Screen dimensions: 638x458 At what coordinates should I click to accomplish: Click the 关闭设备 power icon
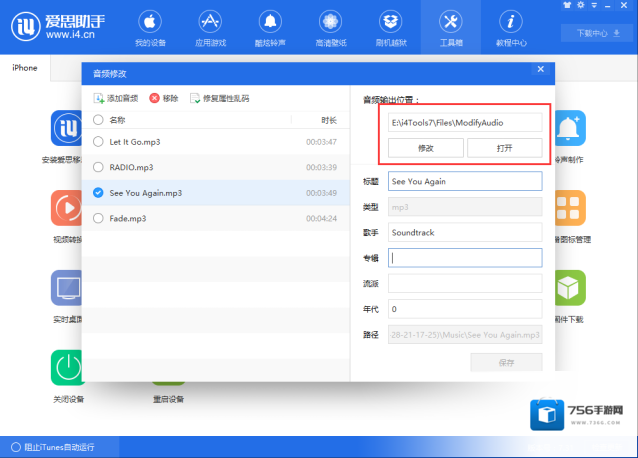[x=67, y=367]
